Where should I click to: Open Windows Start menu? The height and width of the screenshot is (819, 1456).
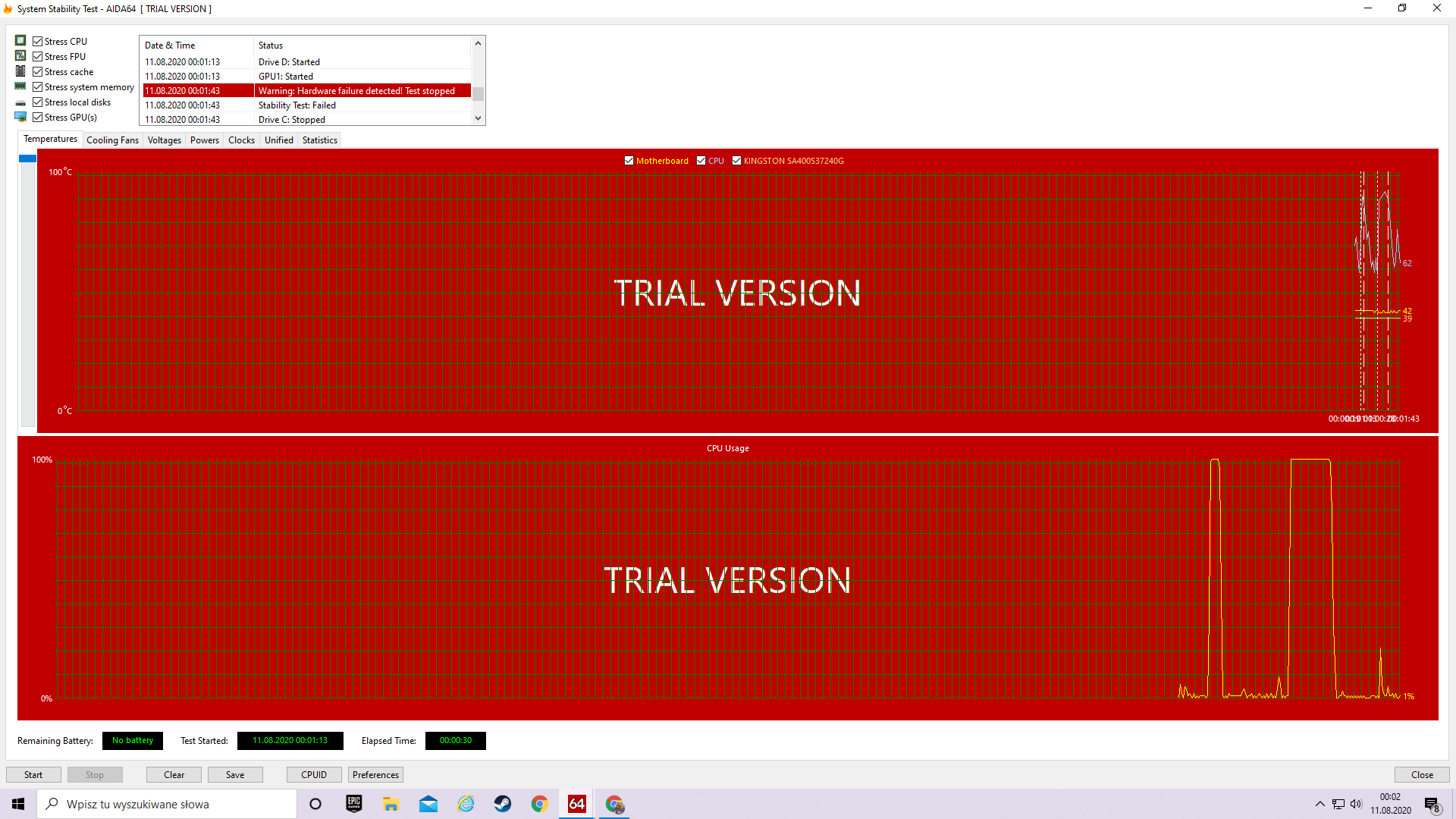click(x=18, y=804)
